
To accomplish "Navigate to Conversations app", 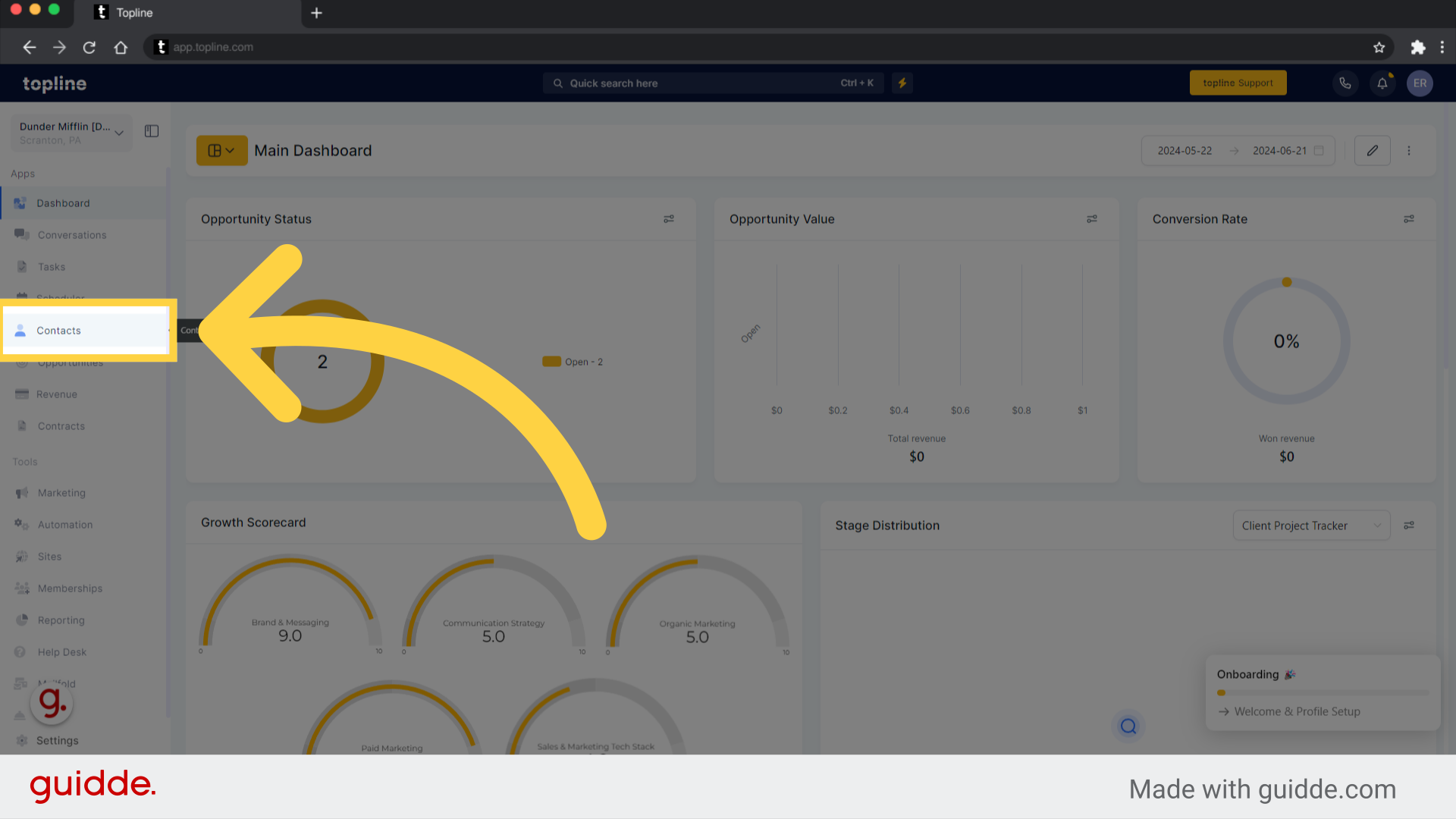I will pyautogui.click(x=72, y=234).
